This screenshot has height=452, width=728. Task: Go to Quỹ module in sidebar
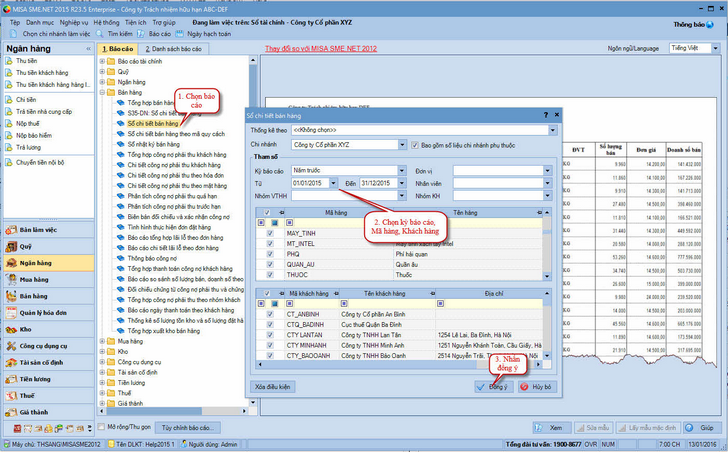49,246
